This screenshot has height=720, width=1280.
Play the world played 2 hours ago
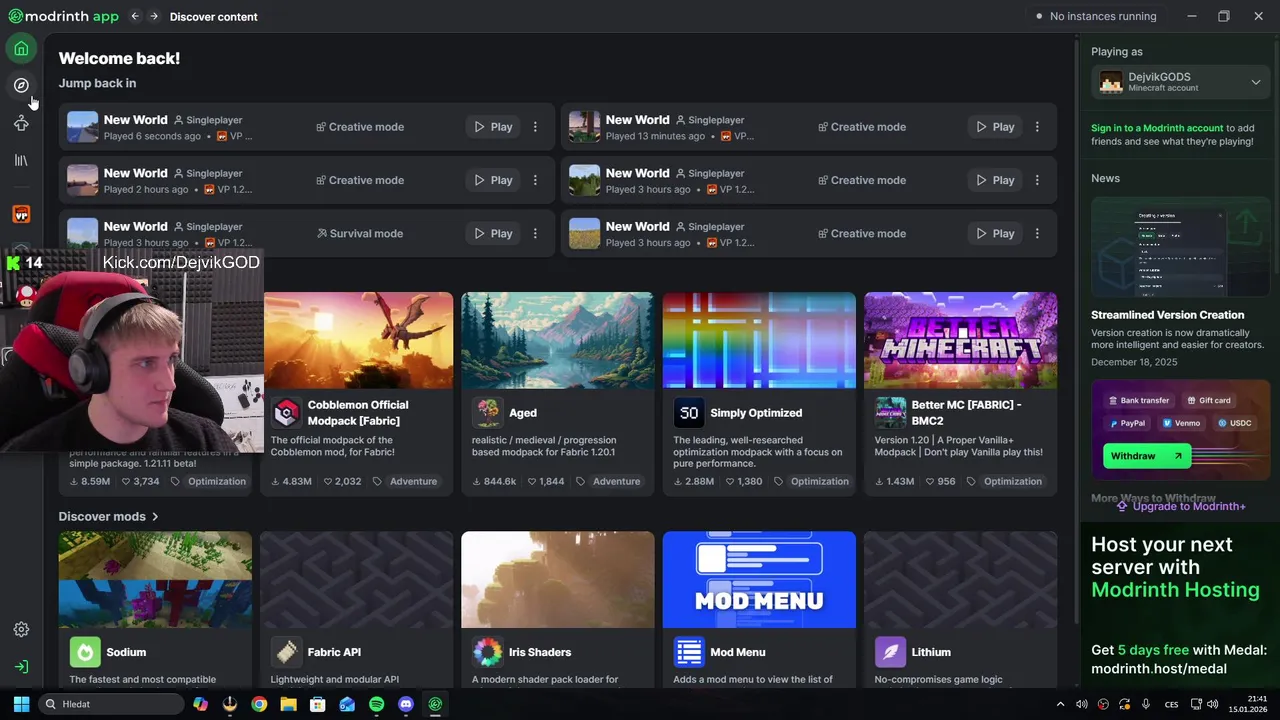point(493,180)
